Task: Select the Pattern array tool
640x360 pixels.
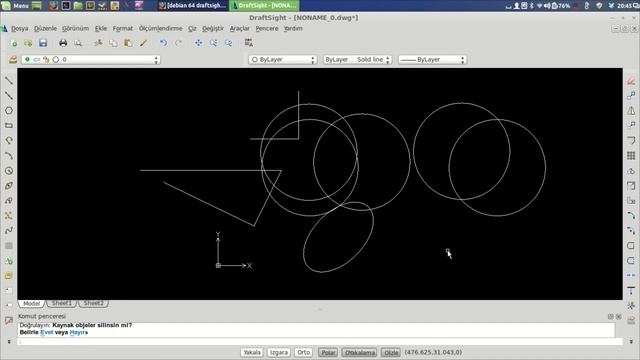Action: pos(631,156)
